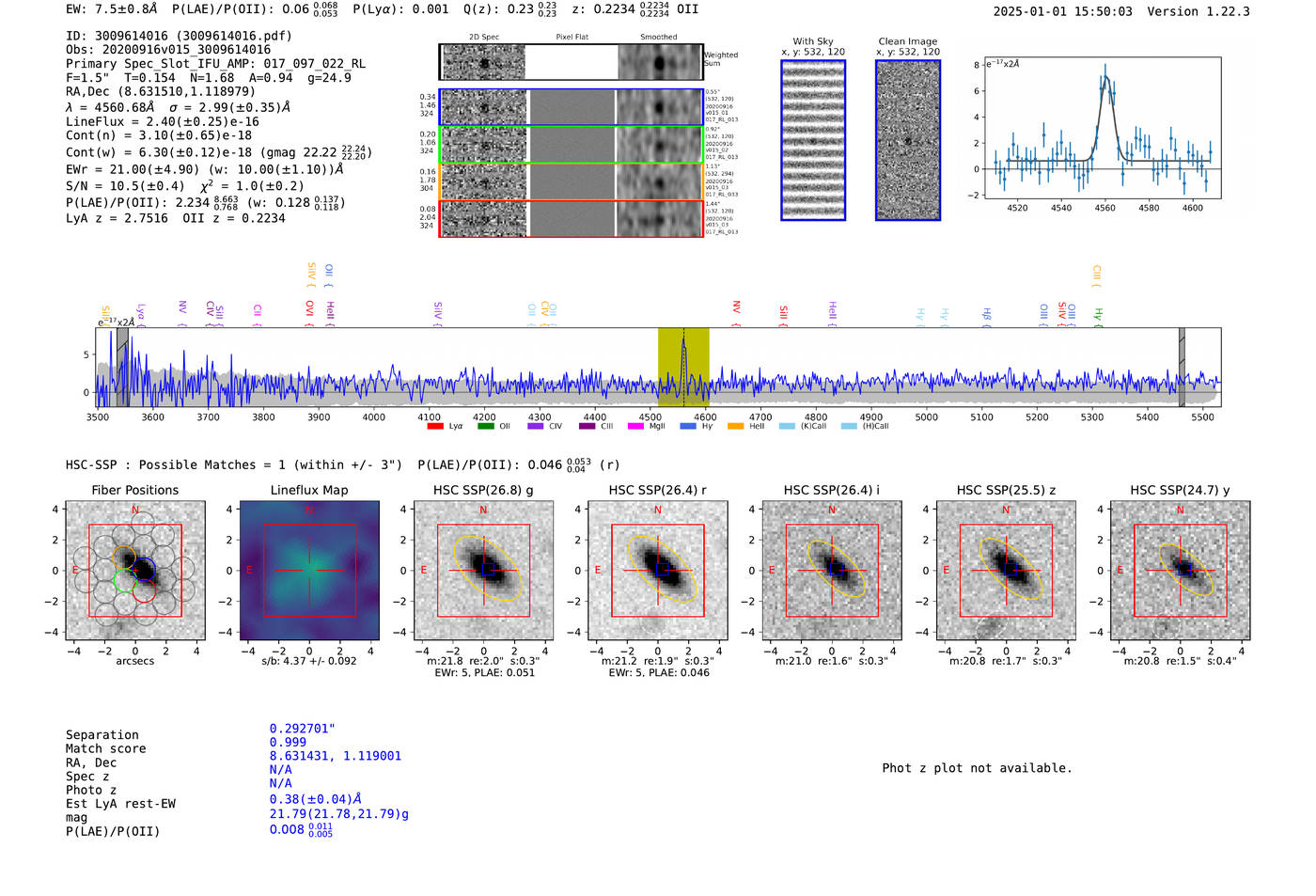
Task: Open the orange-bordered fiber pixel flat panel
Action: 572,181
